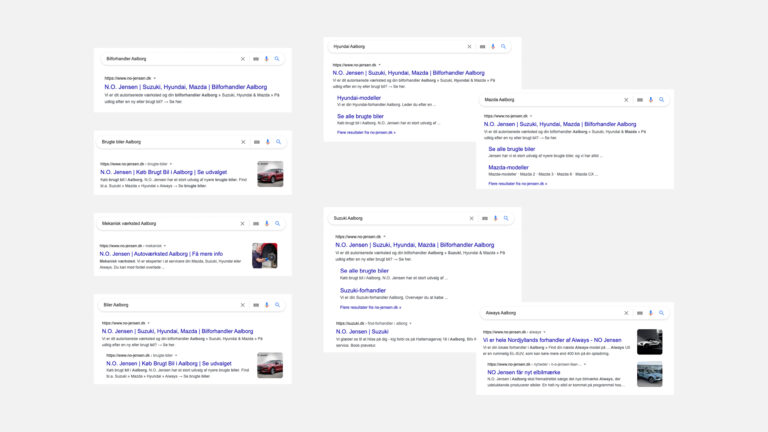
Task: Open the 'Suzuki-forhandler' sitelink
Action: tap(363, 290)
